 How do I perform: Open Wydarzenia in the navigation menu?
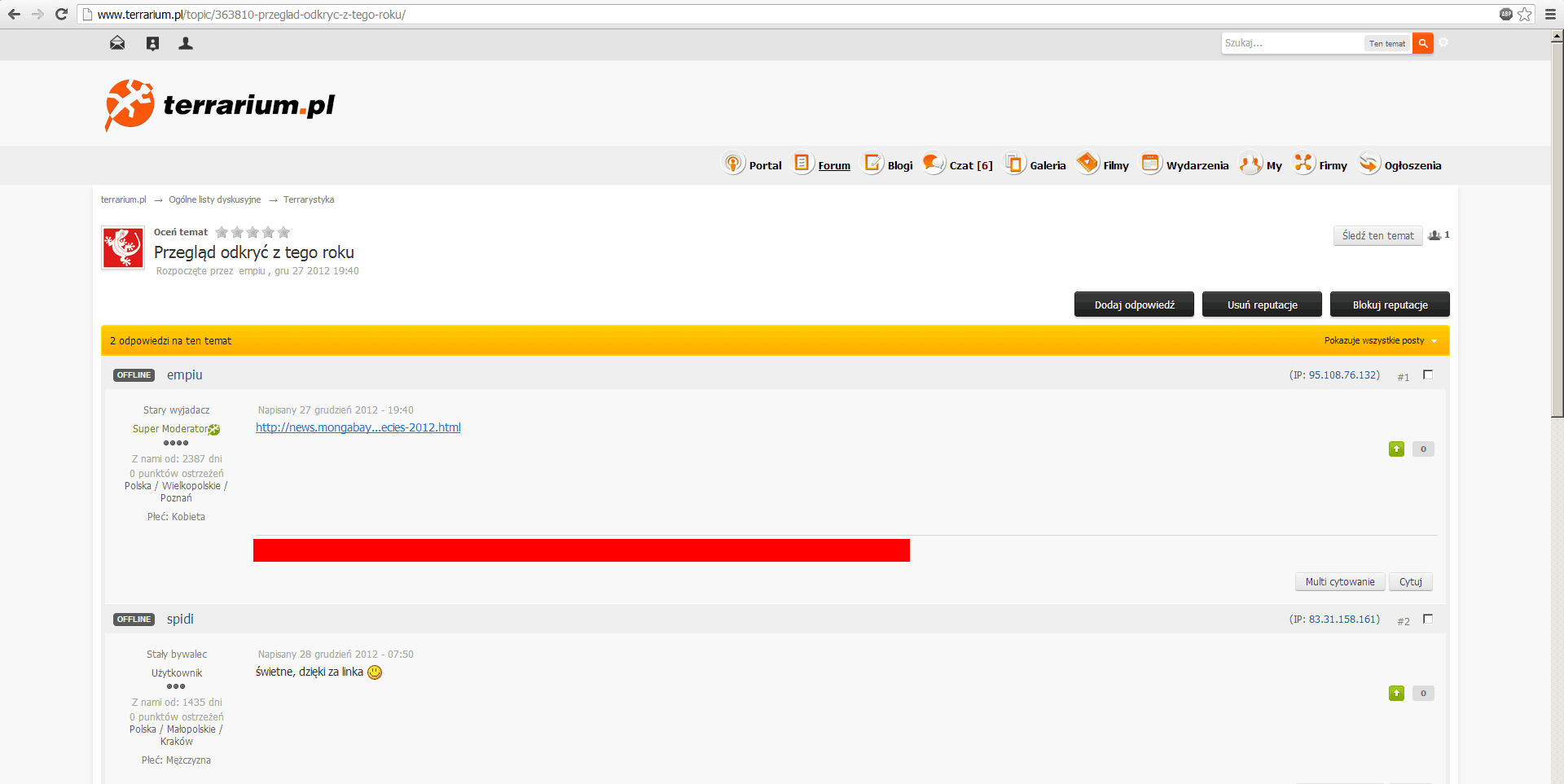coord(1185,165)
